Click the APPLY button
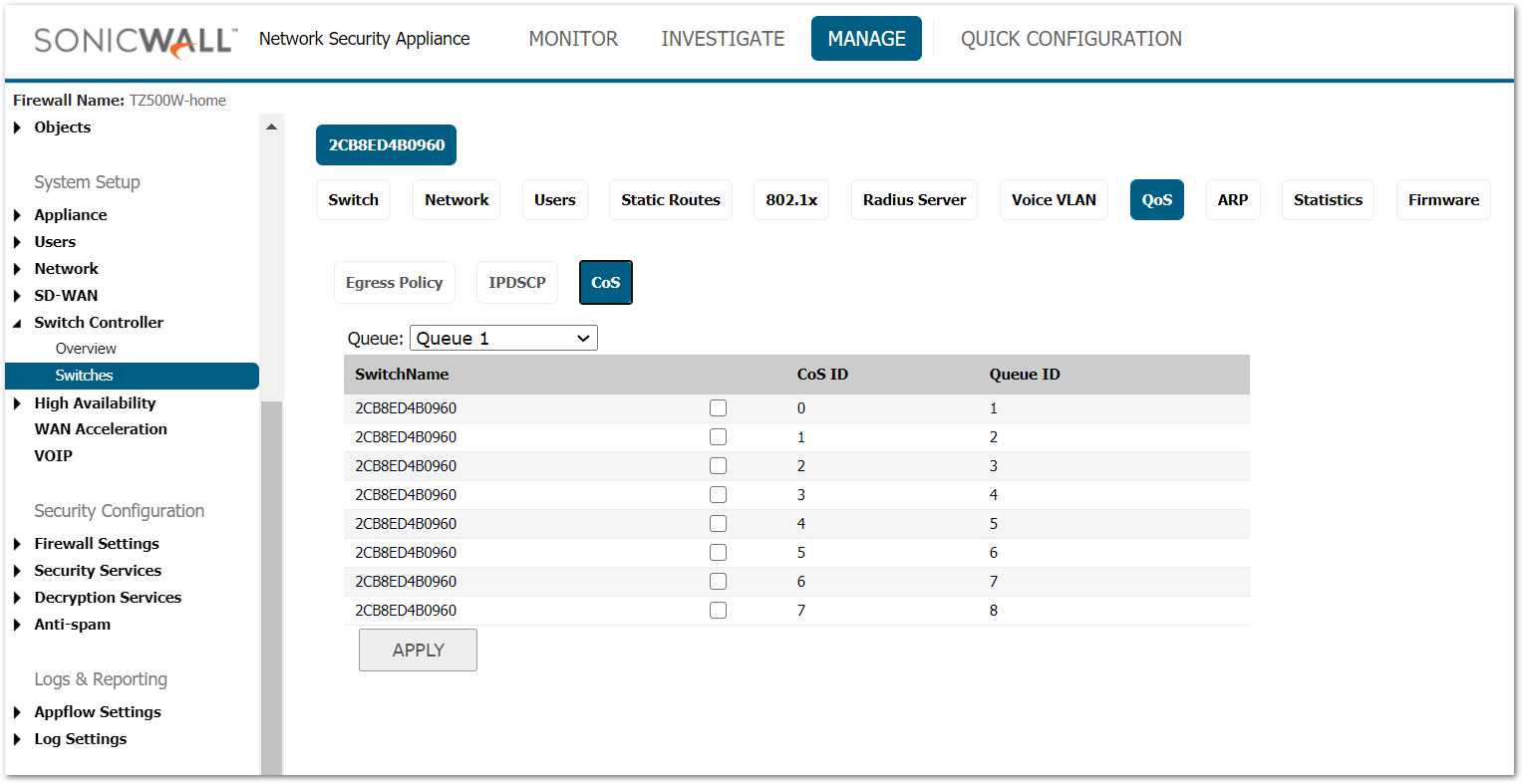The image size is (1523, 784). (418, 650)
